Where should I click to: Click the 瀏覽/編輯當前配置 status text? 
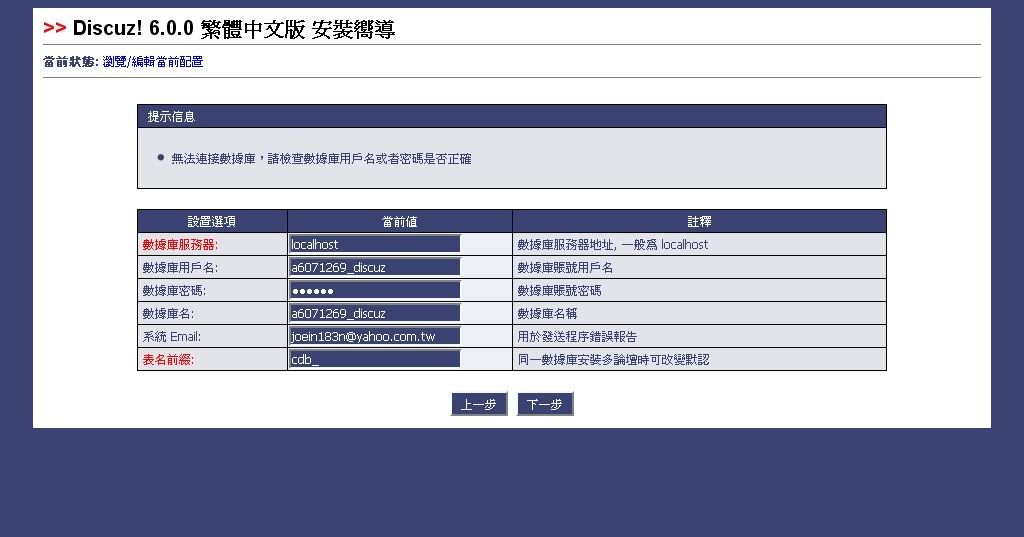click(153, 62)
